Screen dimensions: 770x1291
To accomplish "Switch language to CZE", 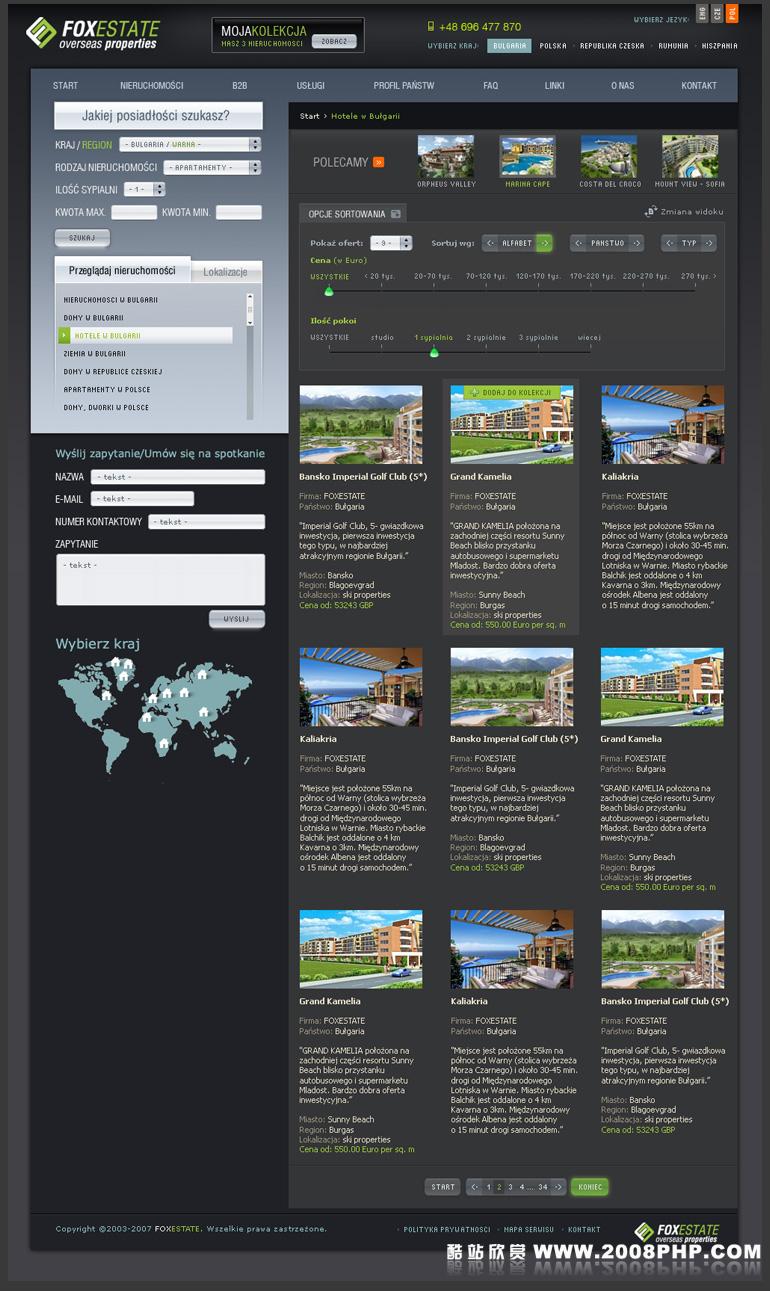I will (x=717, y=13).
